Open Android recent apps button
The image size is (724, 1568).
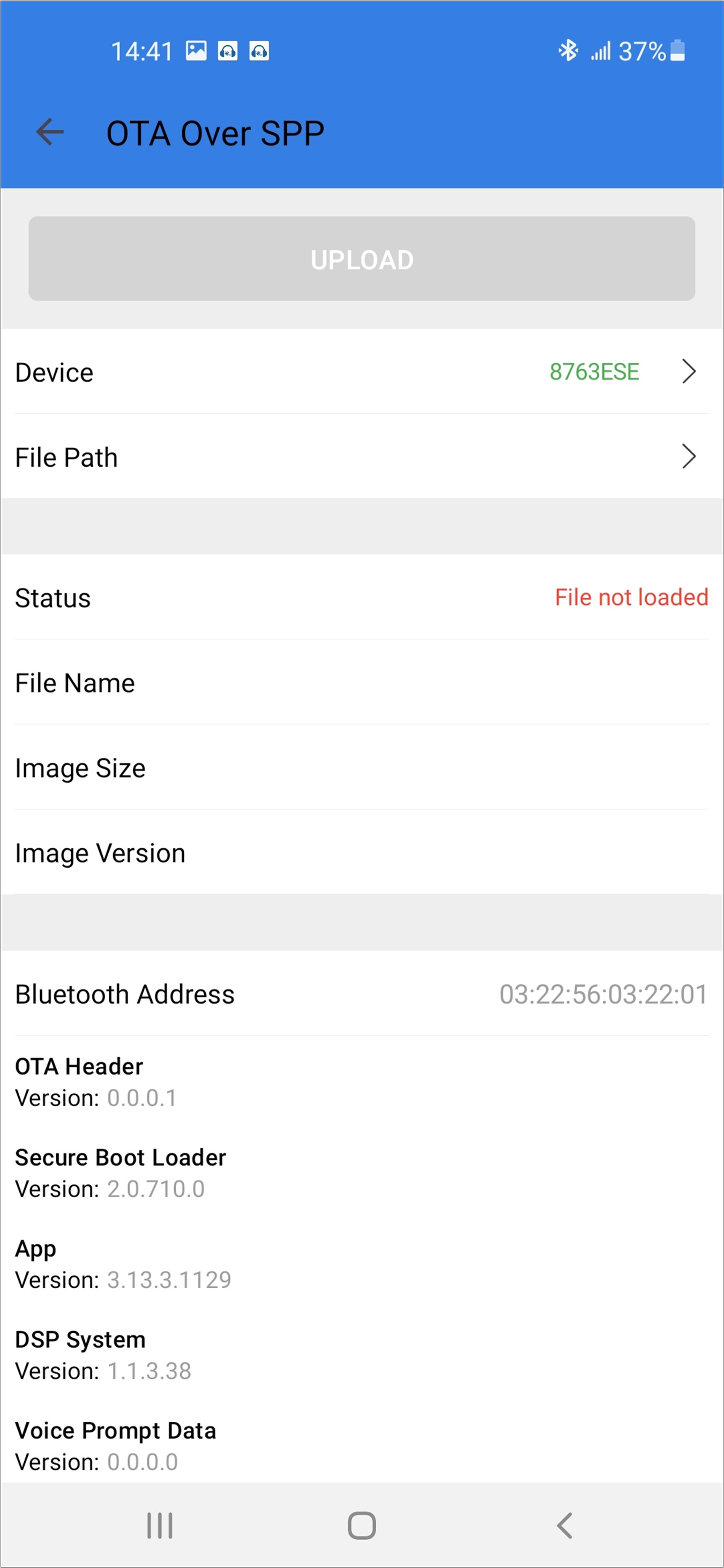tap(160, 1525)
